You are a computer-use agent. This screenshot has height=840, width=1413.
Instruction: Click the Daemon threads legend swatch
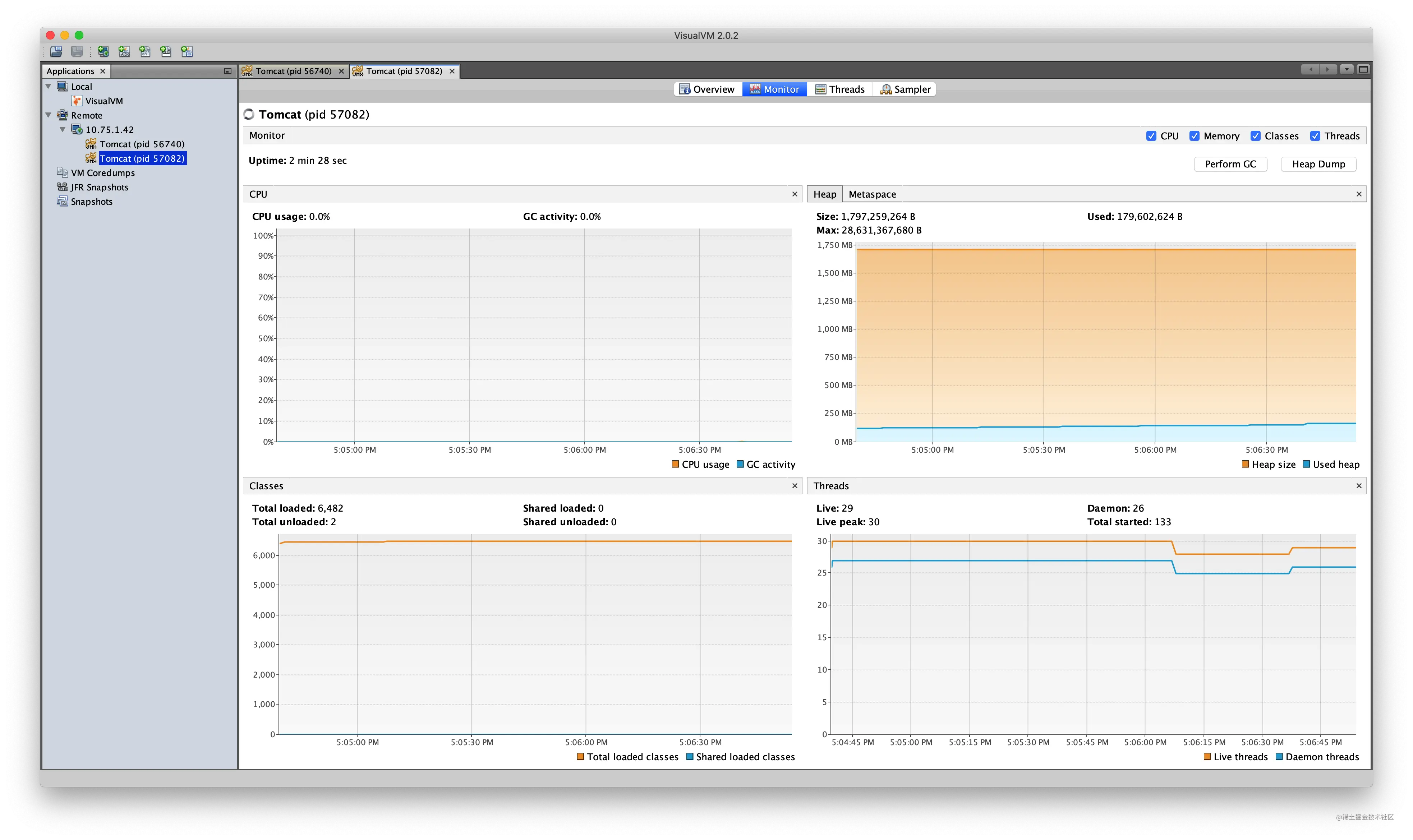pyautogui.click(x=1279, y=757)
